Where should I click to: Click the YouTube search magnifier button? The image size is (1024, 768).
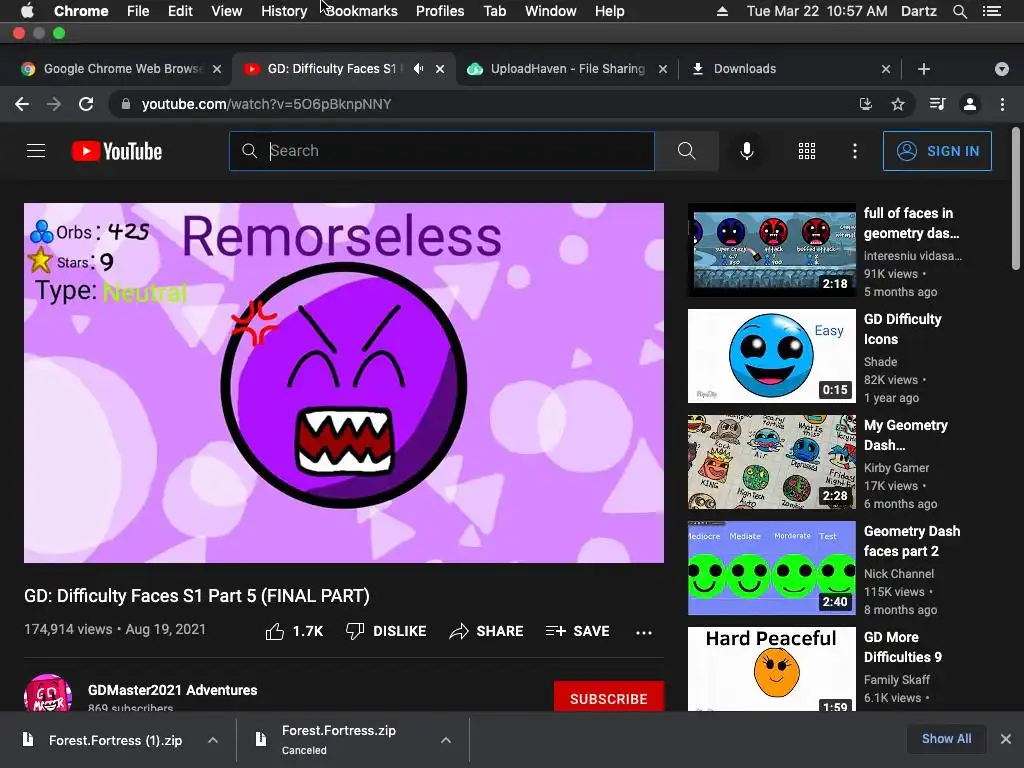coord(686,151)
